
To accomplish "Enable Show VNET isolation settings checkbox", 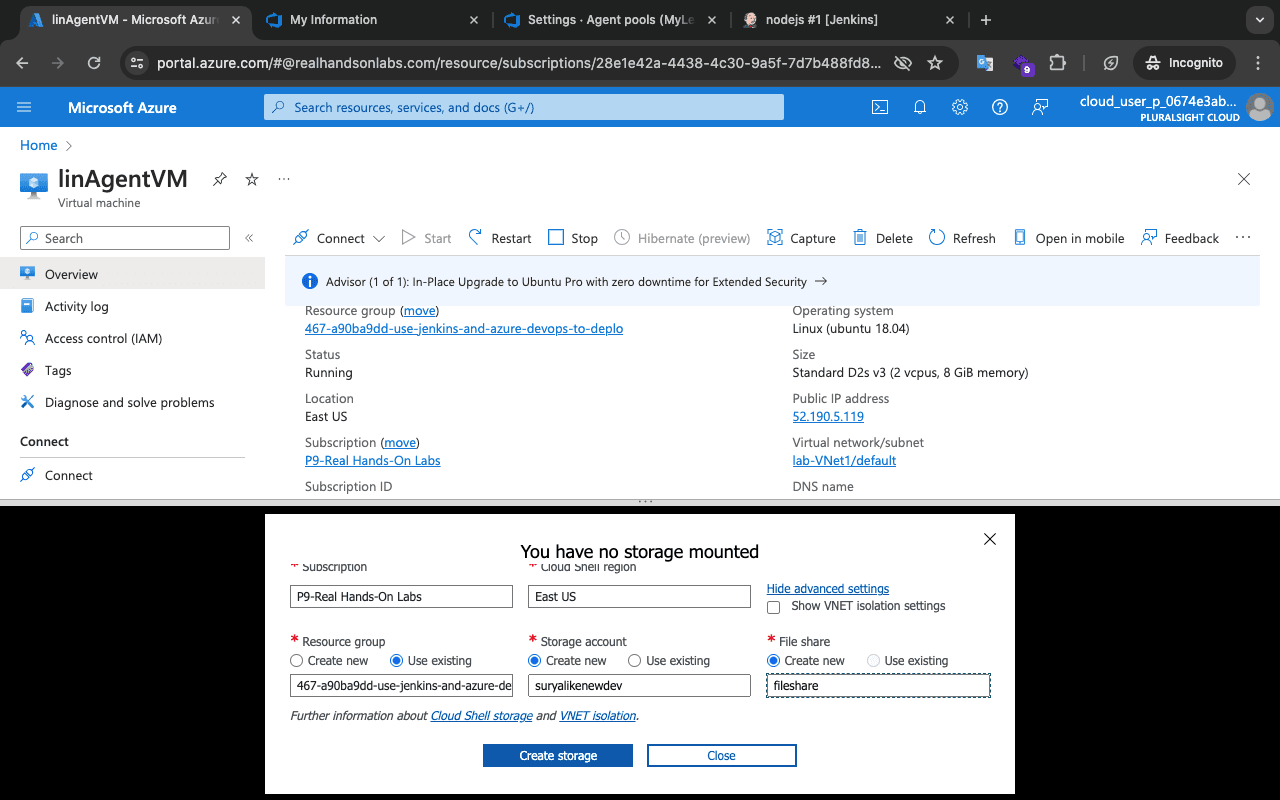I will 773,607.
